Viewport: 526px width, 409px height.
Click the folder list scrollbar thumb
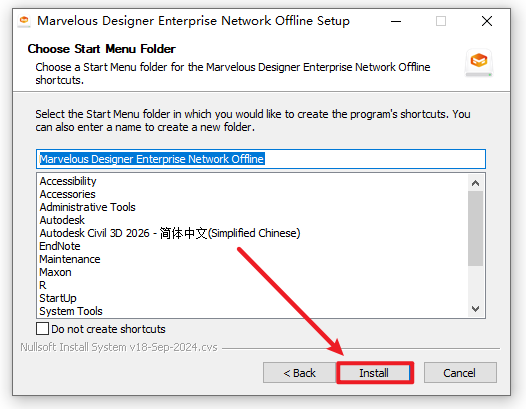(x=475, y=228)
